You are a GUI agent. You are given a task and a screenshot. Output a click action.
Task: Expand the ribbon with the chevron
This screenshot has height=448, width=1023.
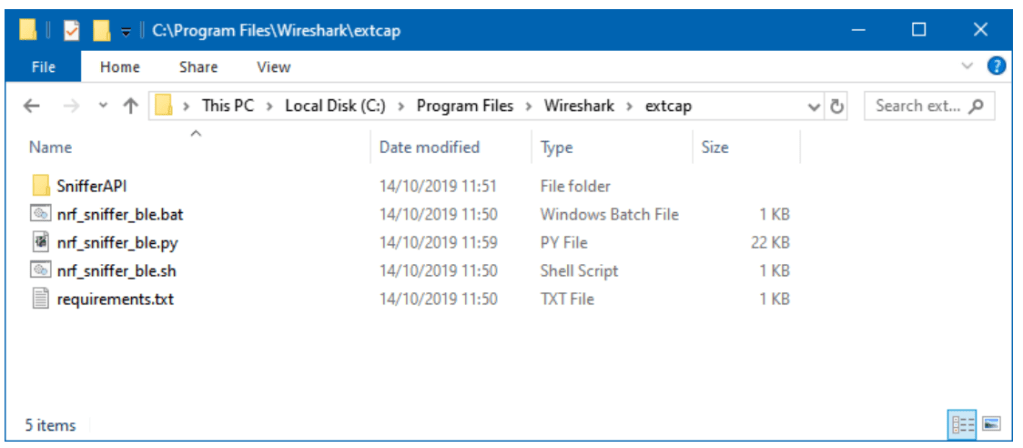[x=967, y=67]
